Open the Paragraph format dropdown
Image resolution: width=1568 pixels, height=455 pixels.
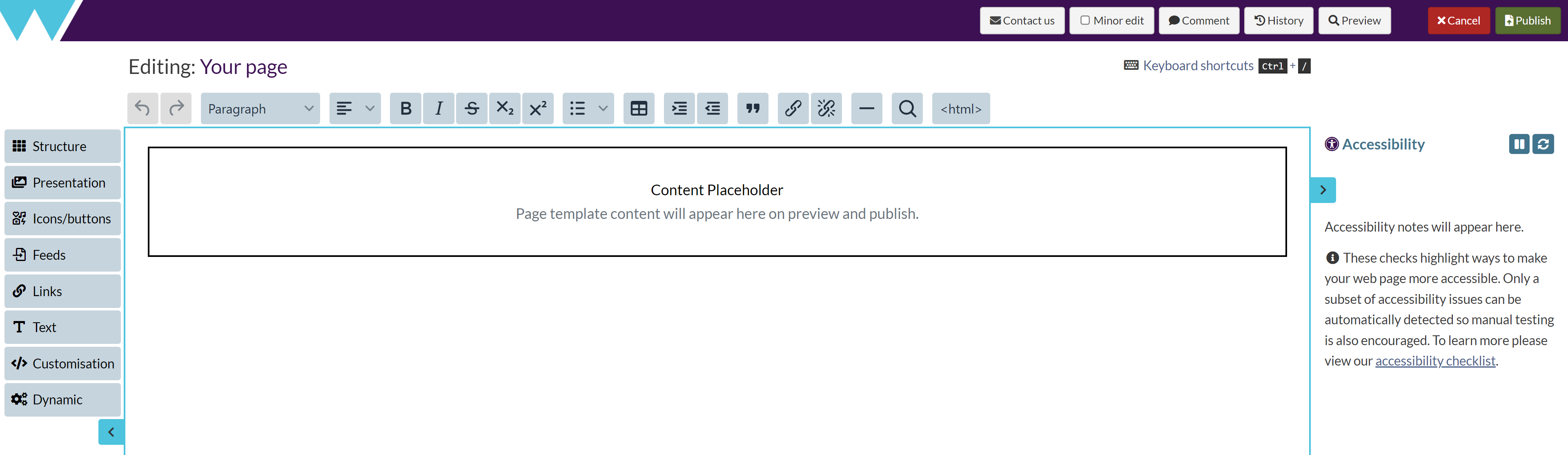click(x=260, y=108)
